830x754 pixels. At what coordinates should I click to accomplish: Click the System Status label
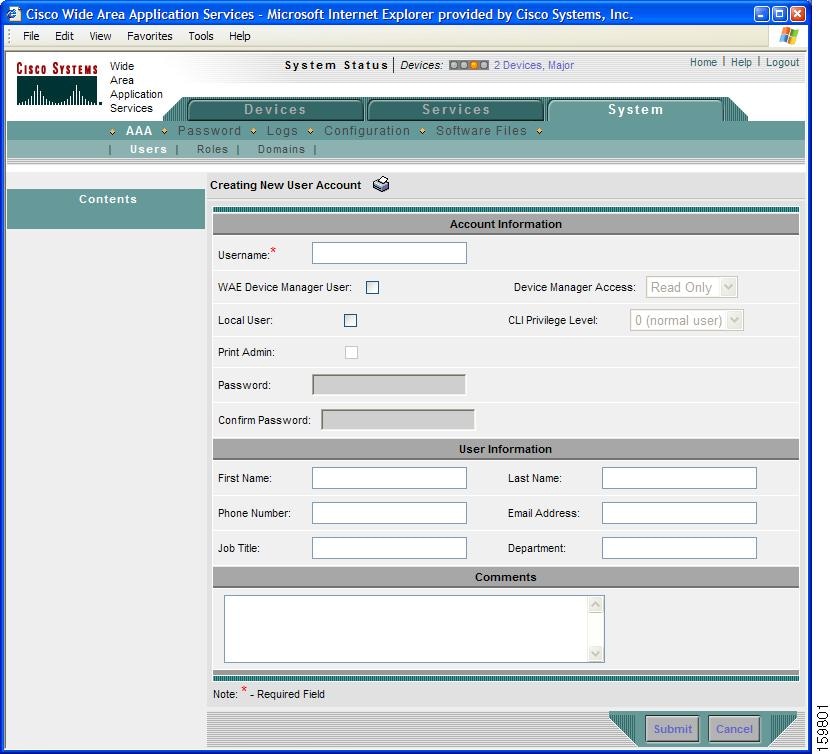tap(337, 65)
